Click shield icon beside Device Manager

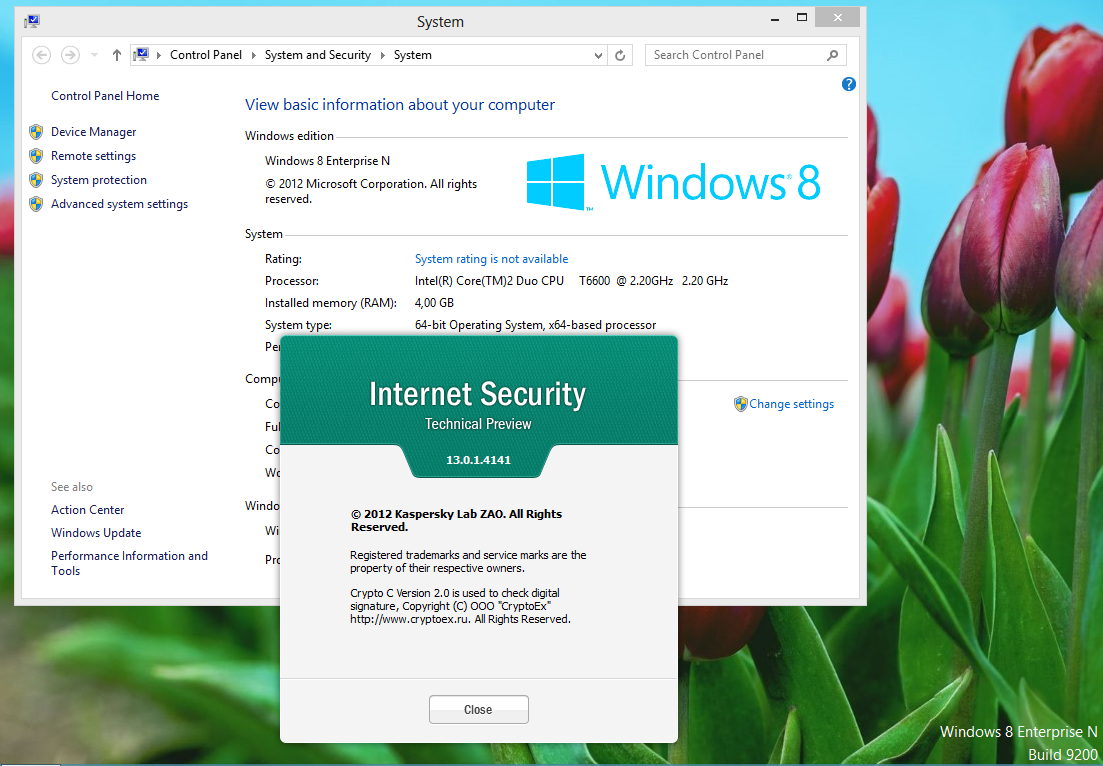point(37,132)
